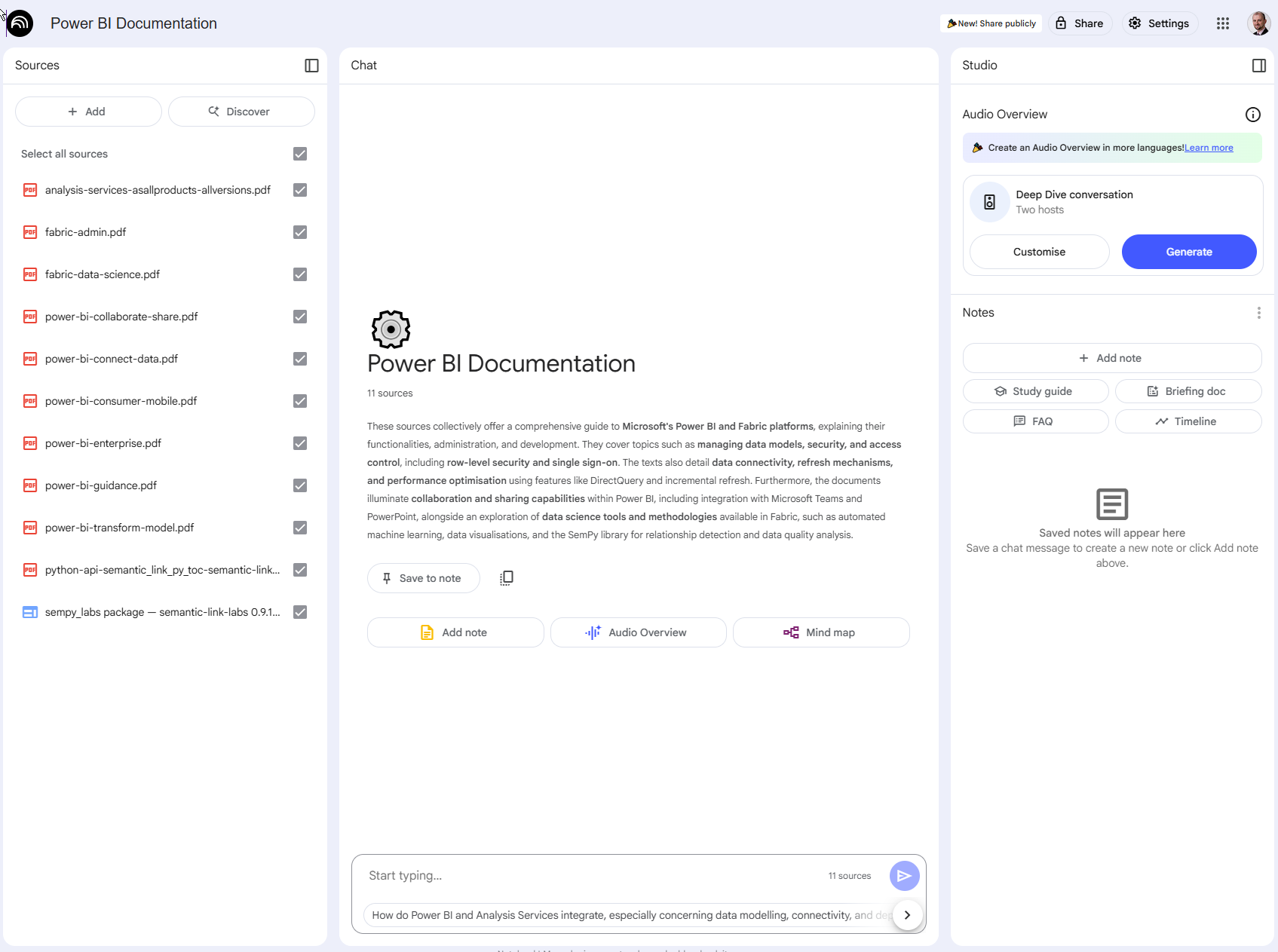The height and width of the screenshot is (952, 1278).
Task: Click the notebook gear emoji icon
Action: click(391, 329)
